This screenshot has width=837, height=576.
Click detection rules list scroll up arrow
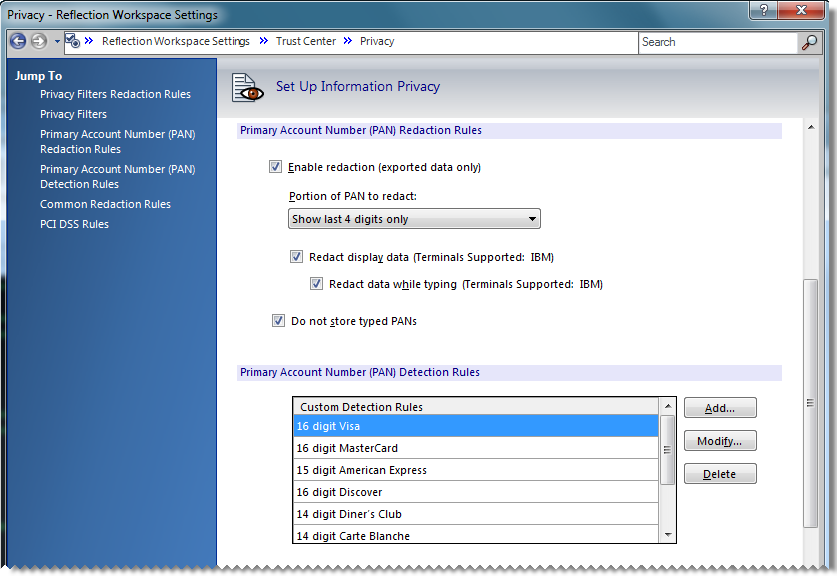(667, 406)
